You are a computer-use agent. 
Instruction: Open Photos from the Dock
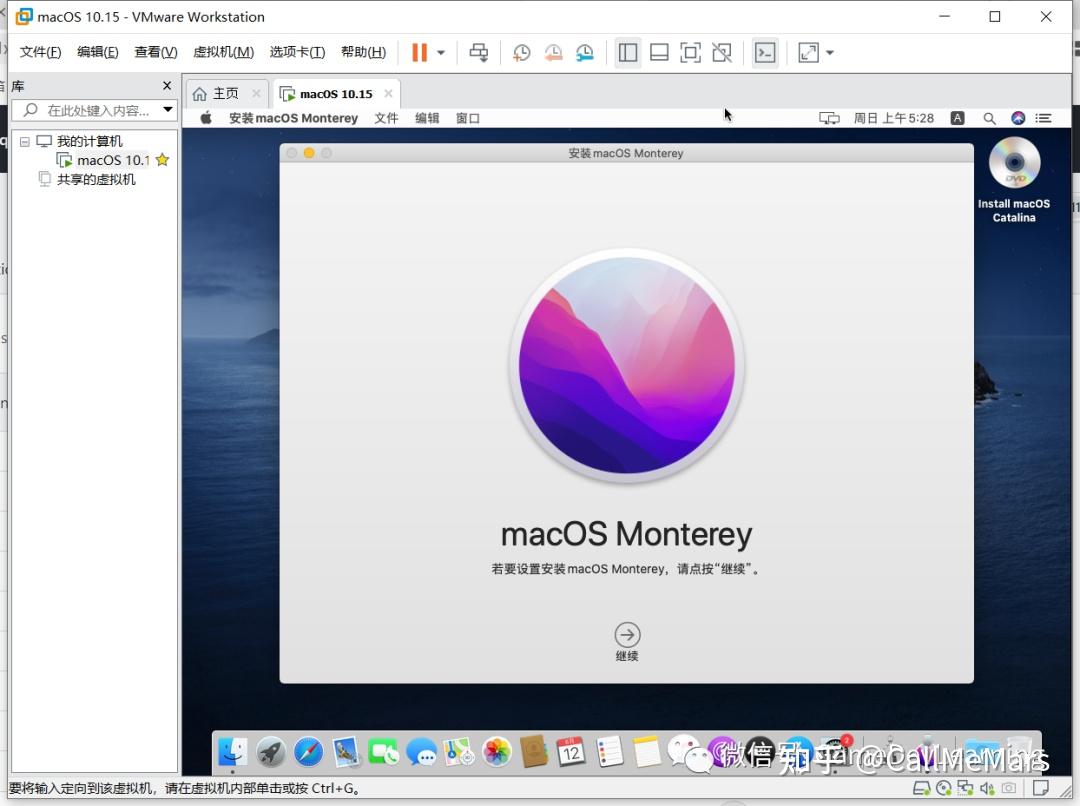497,752
